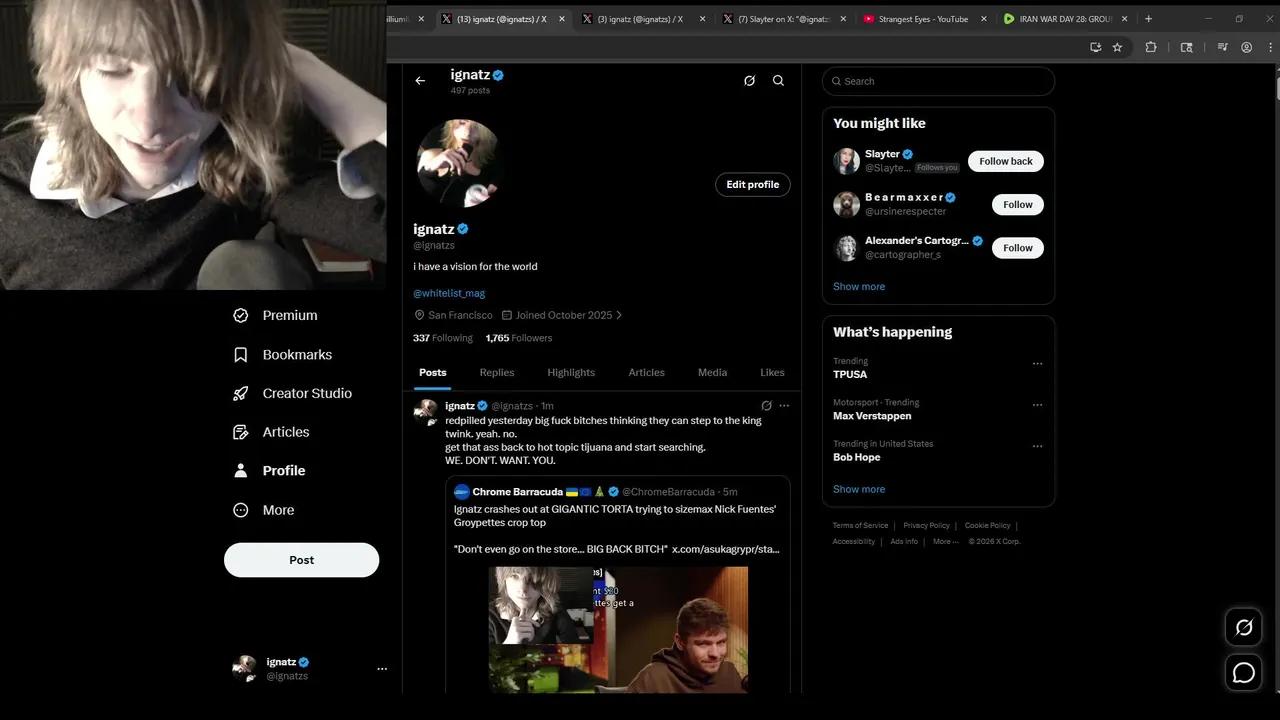The width and height of the screenshot is (1280, 720).
Task: Open options for Bob Hope trend
Action: pos(1037,446)
